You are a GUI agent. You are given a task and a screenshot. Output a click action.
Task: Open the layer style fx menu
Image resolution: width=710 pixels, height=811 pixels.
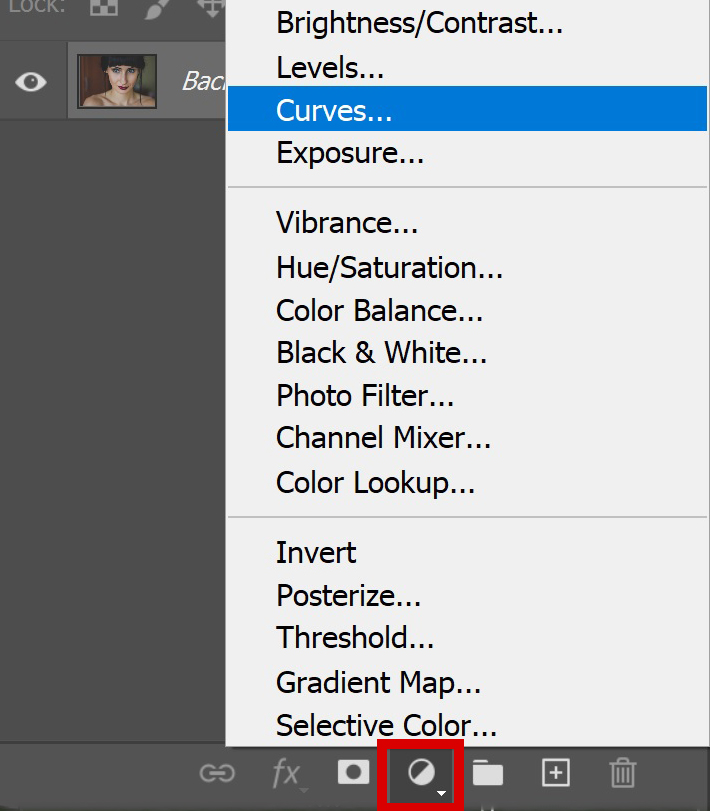(x=287, y=774)
